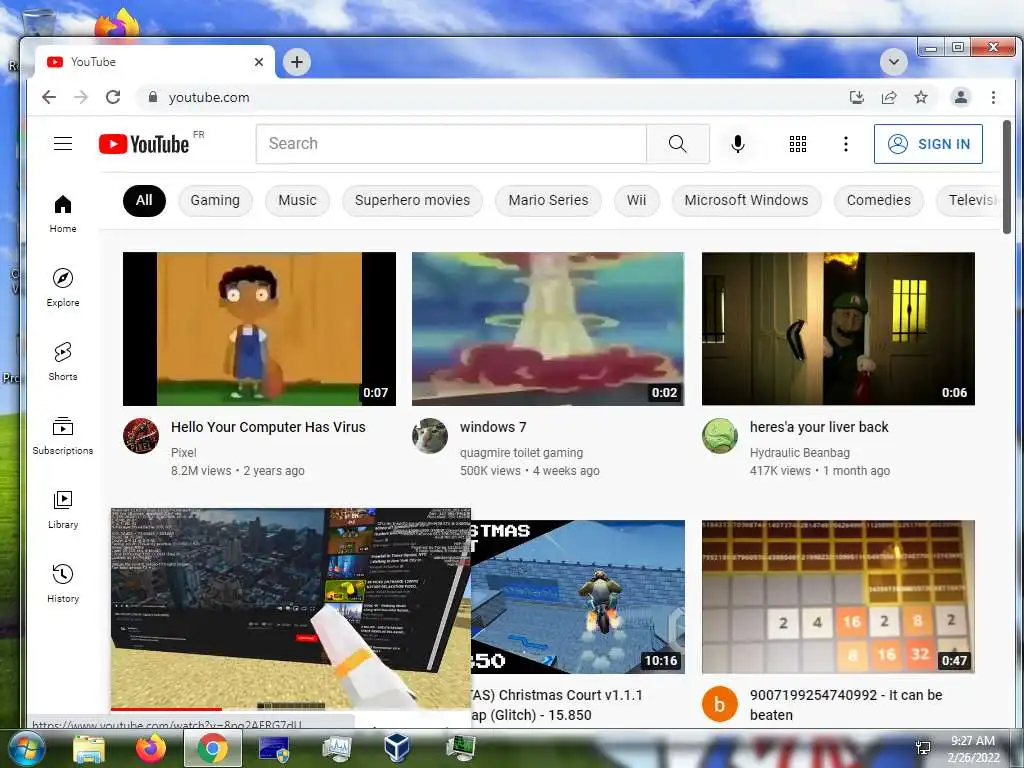
Task: Open Subscriptions in the sidebar
Action: coord(63,436)
